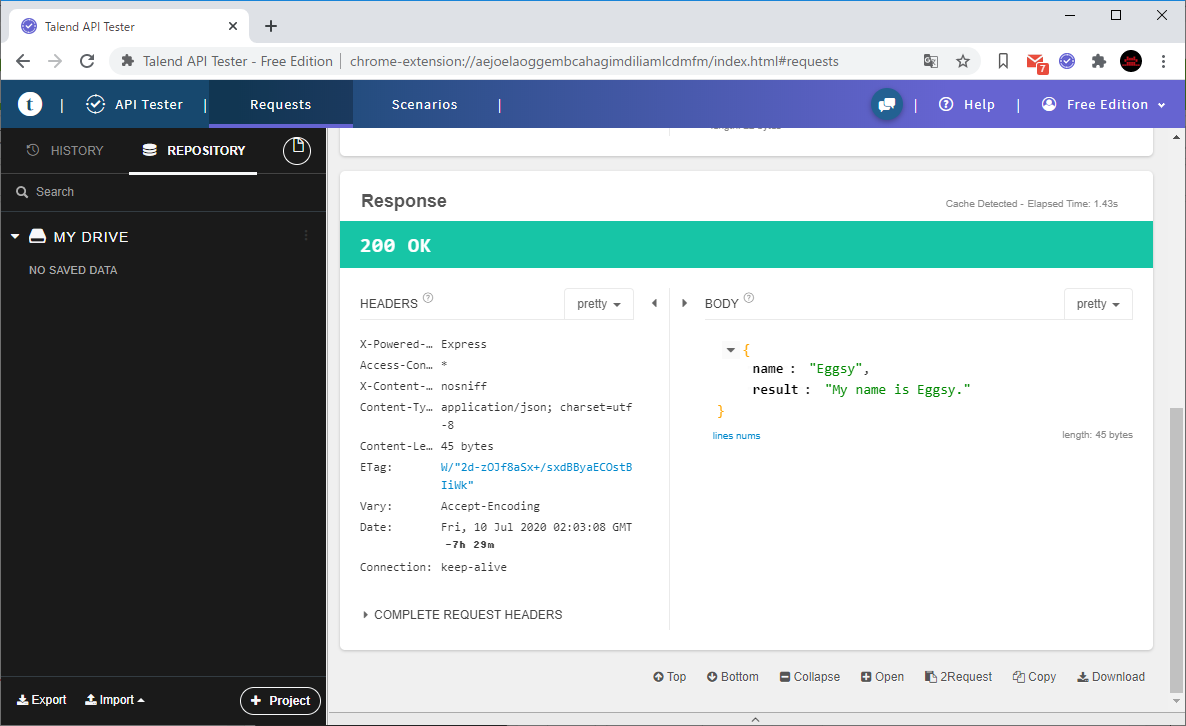Select the REPOSITORY tab

click(x=194, y=150)
